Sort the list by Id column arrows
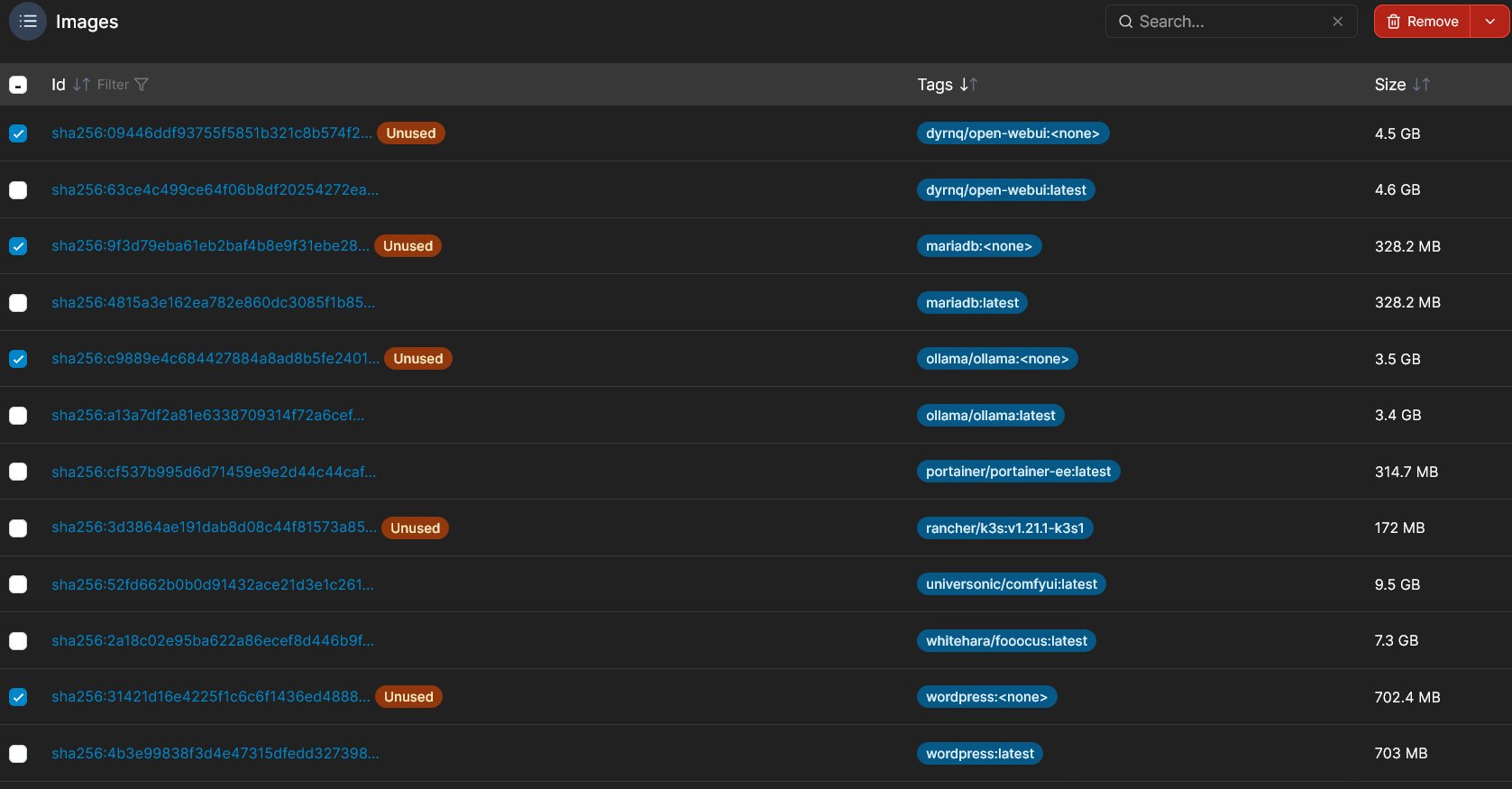Screen dimensions: 1512x789 click(x=81, y=85)
